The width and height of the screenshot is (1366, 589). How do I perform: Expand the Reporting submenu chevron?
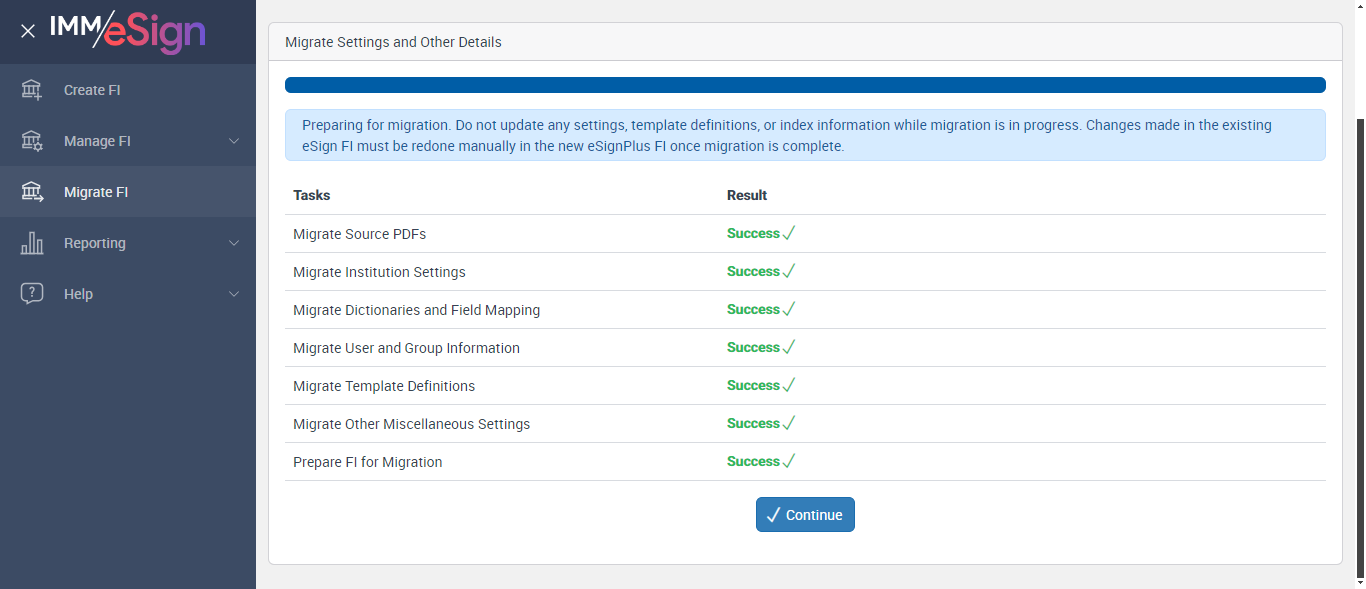pos(234,243)
